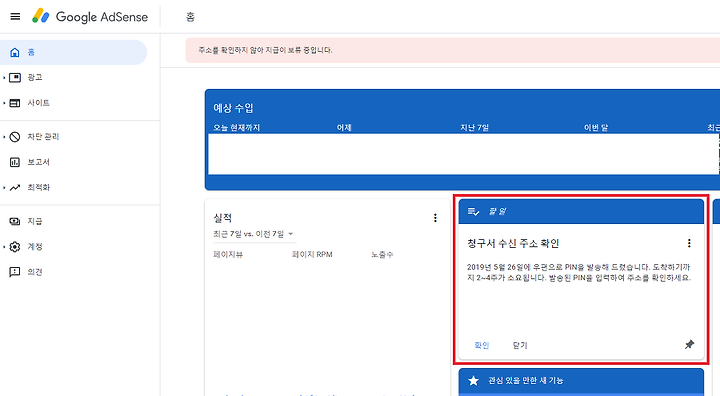
Task: Click the 예상 수입 heading
Action: [233, 108]
